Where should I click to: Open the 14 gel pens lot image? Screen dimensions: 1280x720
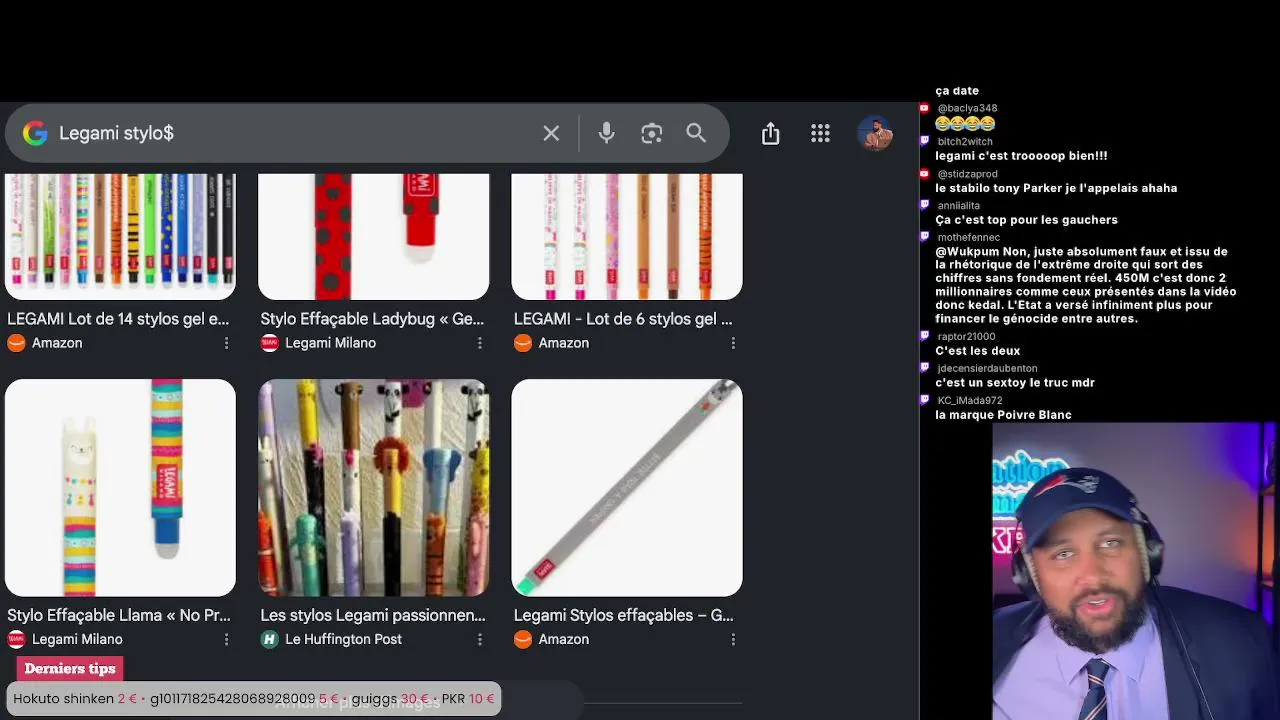(120, 237)
